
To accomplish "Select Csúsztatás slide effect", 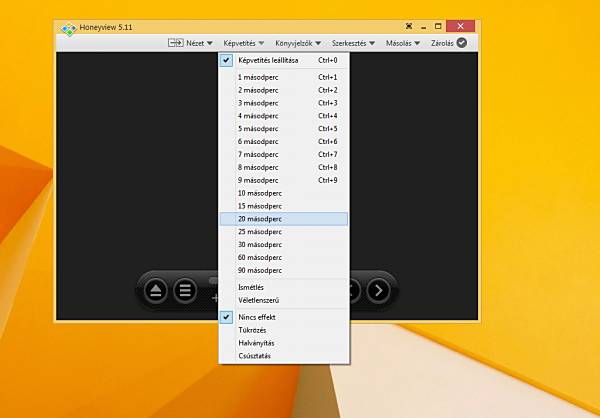I will [x=284, y=356].
